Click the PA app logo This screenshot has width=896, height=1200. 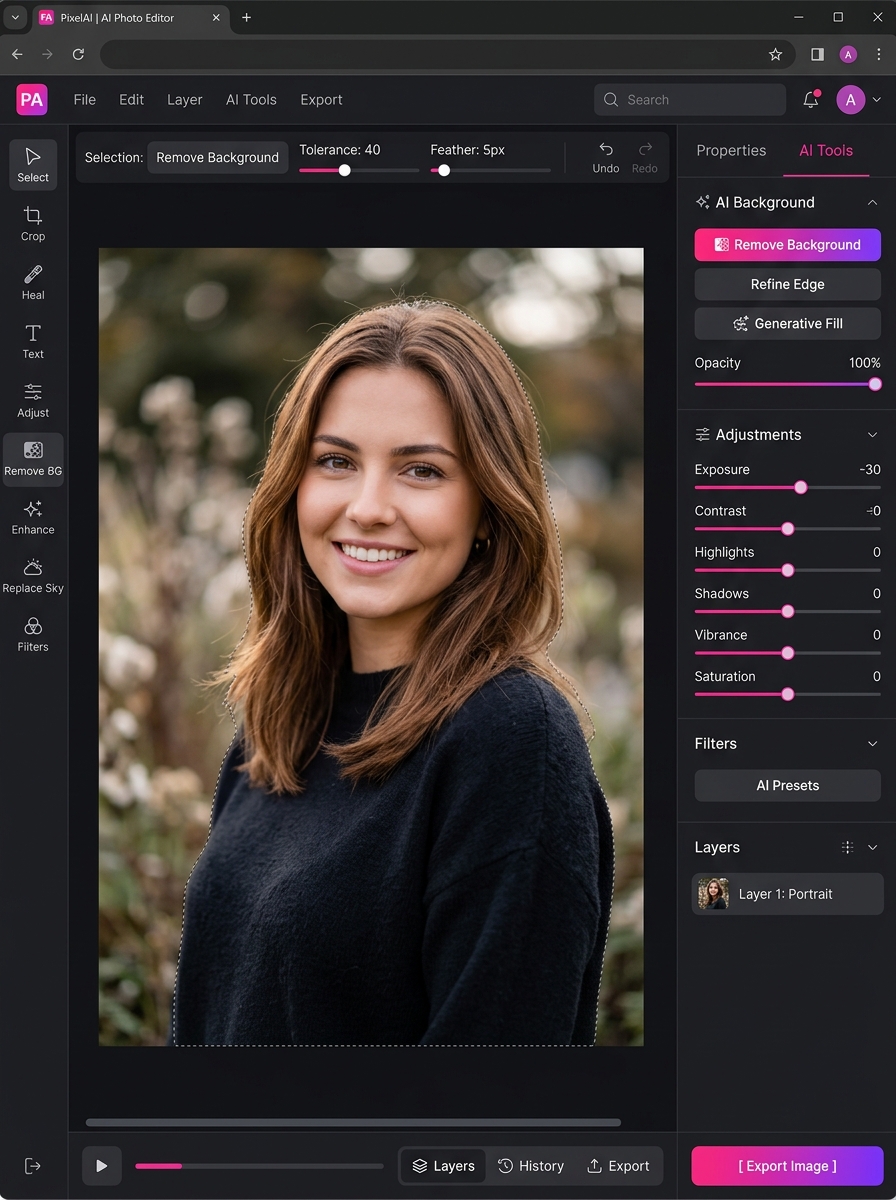tap(32, 99)
